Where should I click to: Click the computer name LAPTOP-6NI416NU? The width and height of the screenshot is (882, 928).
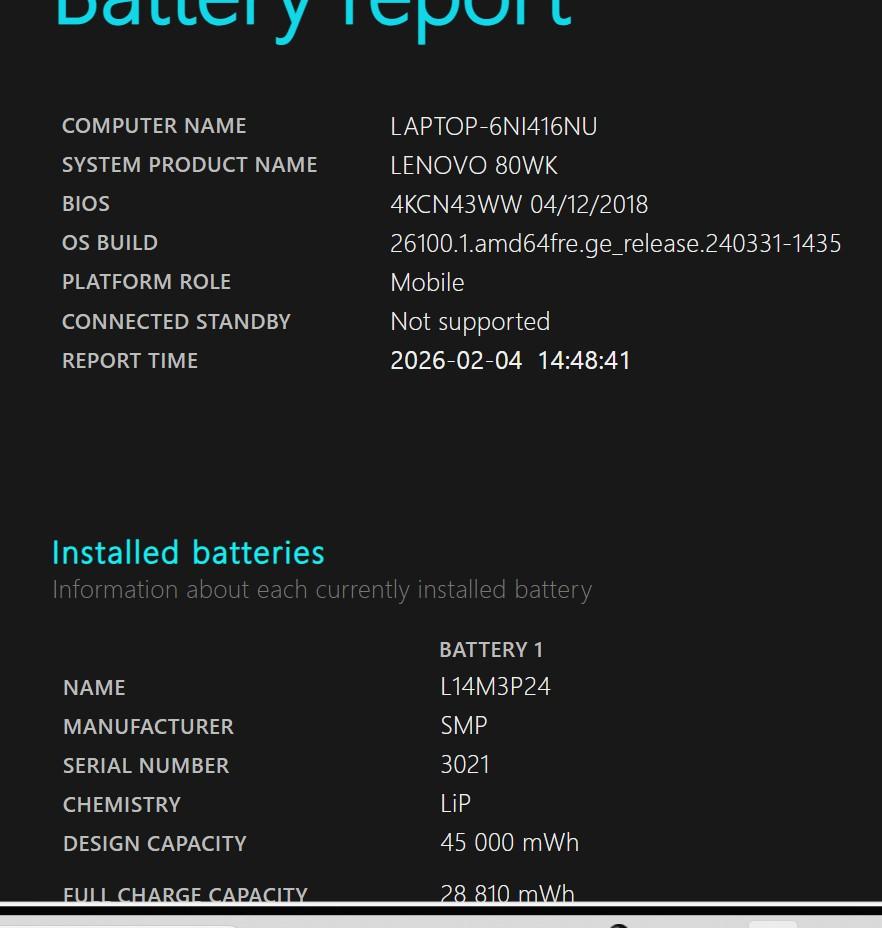tap(494, 127)
